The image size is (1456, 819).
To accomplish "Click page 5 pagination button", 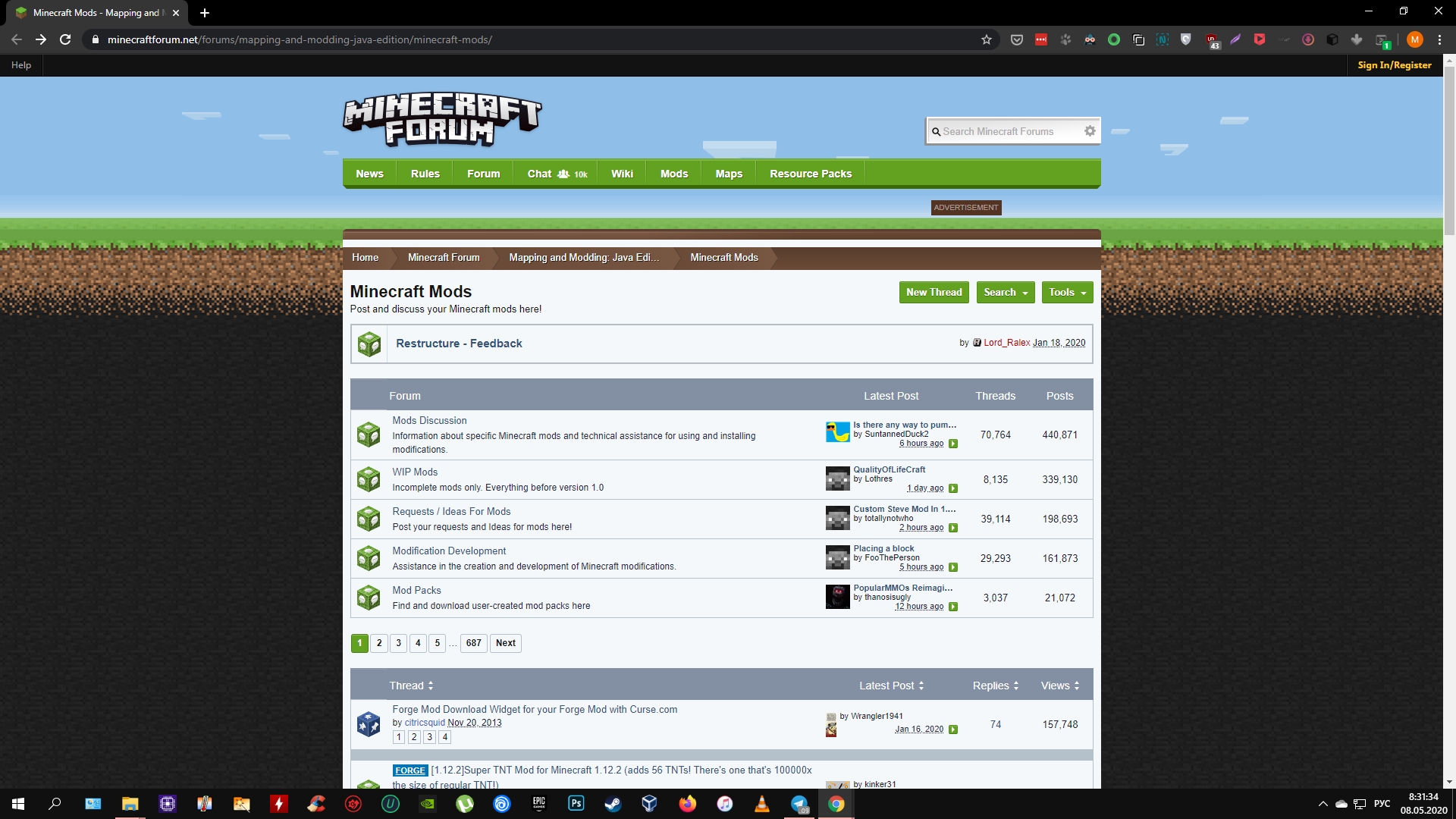I will click(x=437, y=642).
